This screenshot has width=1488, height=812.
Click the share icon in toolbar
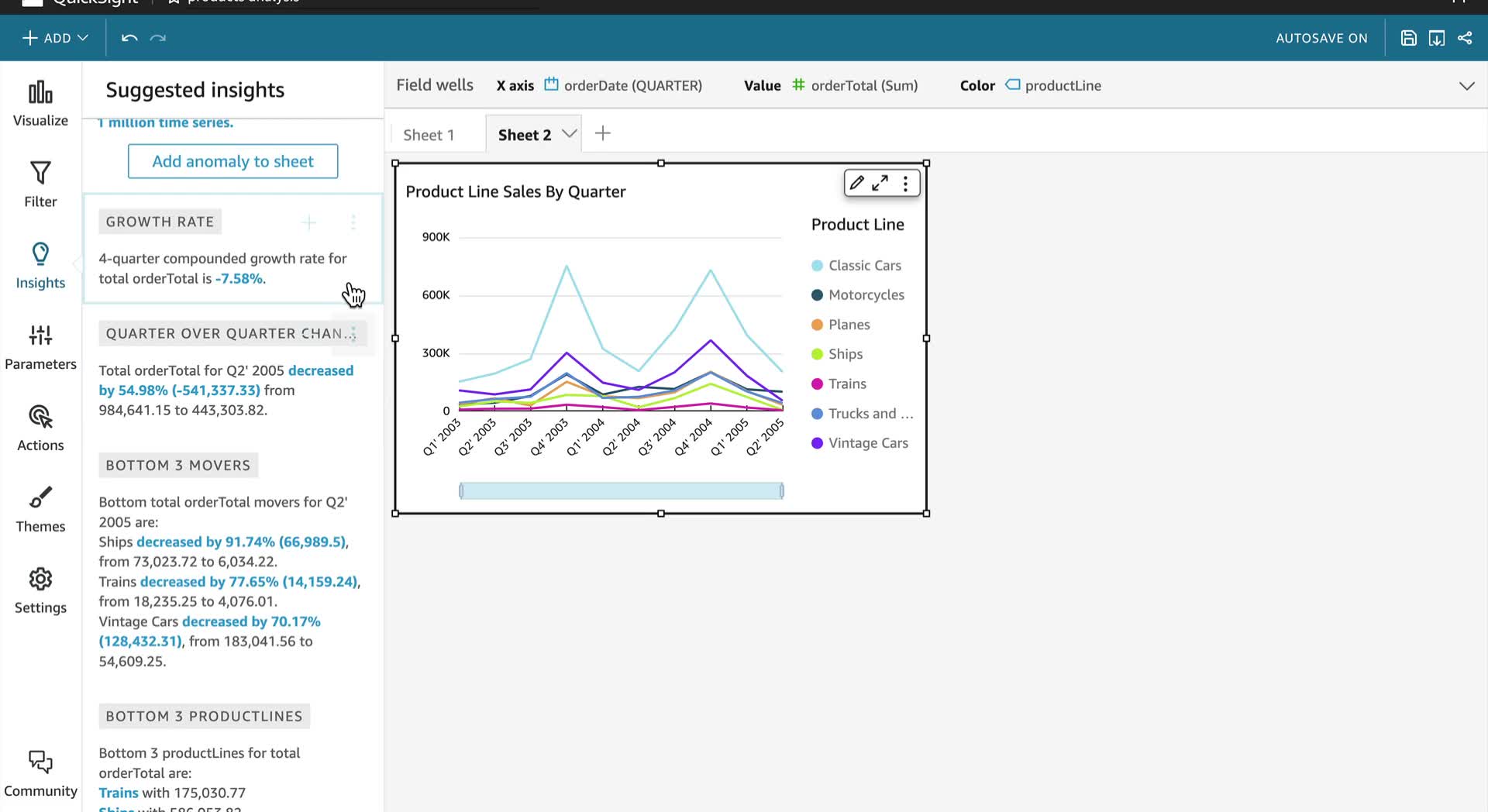coord(1465,38)
